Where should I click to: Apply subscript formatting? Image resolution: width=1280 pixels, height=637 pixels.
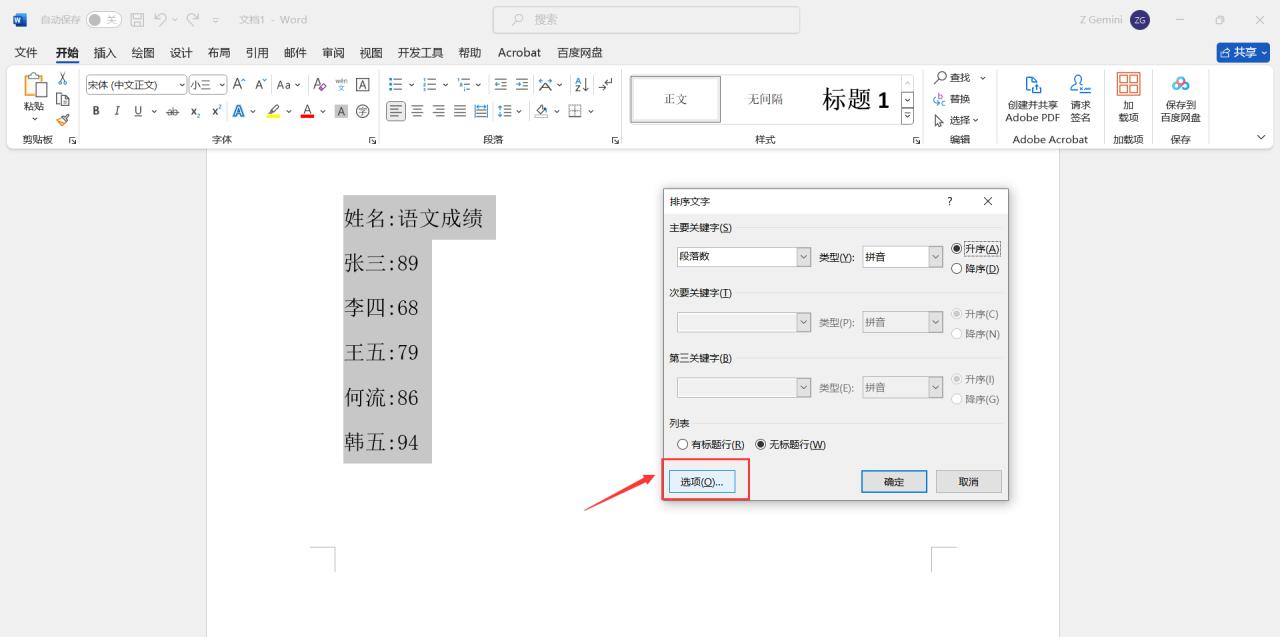(196, 111)
